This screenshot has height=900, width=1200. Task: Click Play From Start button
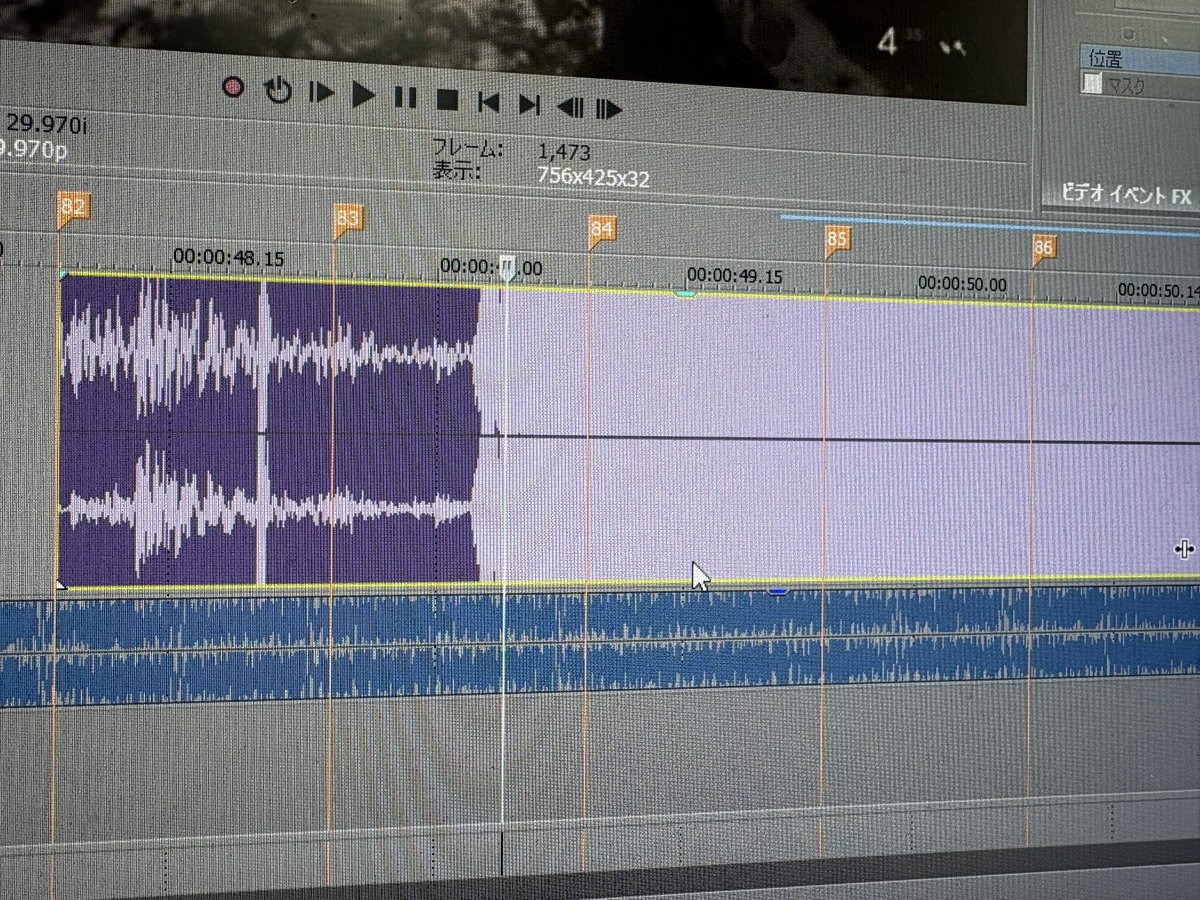(x=321, y=93)
